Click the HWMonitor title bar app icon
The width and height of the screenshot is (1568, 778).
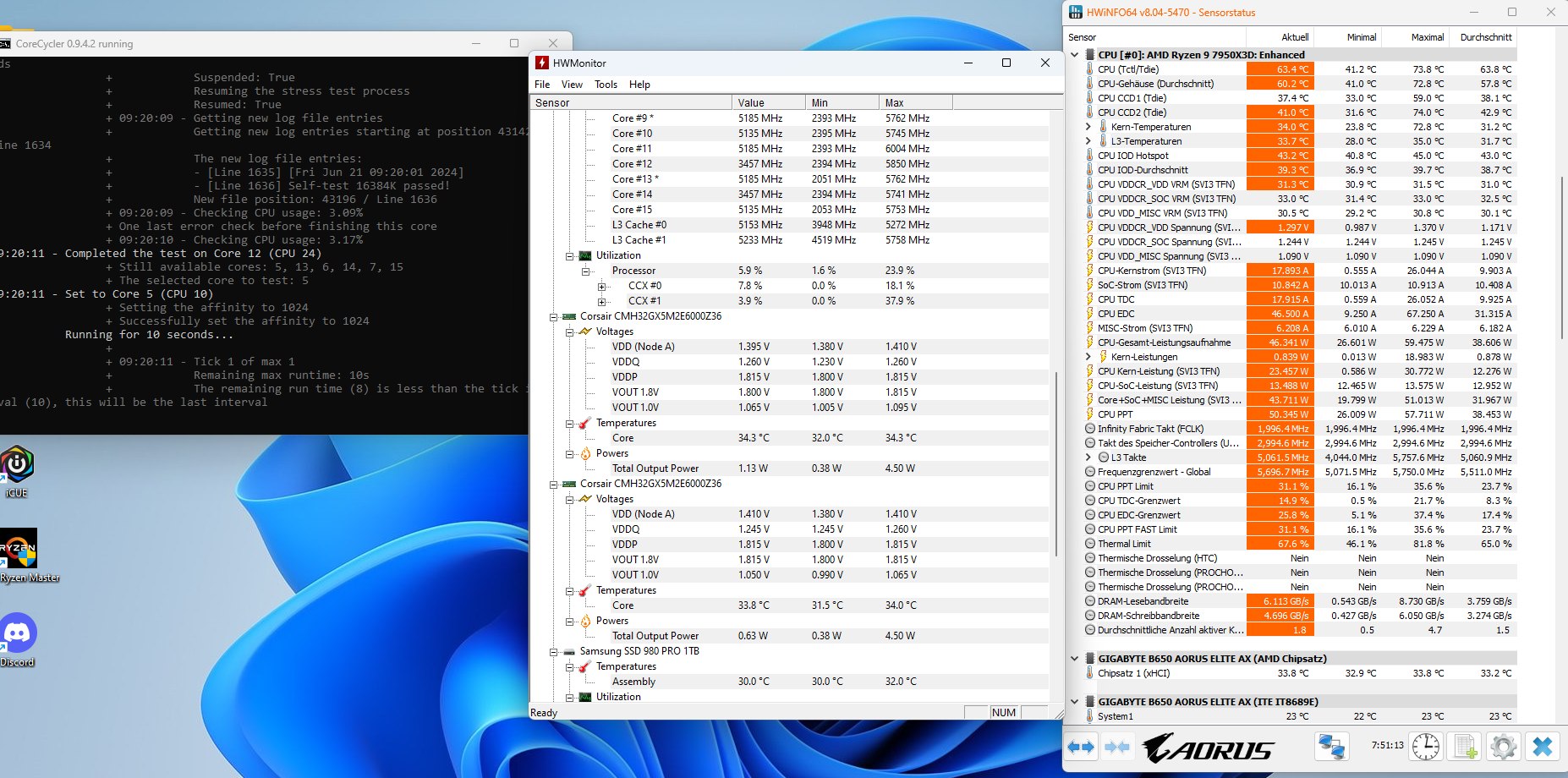[542, 63]
